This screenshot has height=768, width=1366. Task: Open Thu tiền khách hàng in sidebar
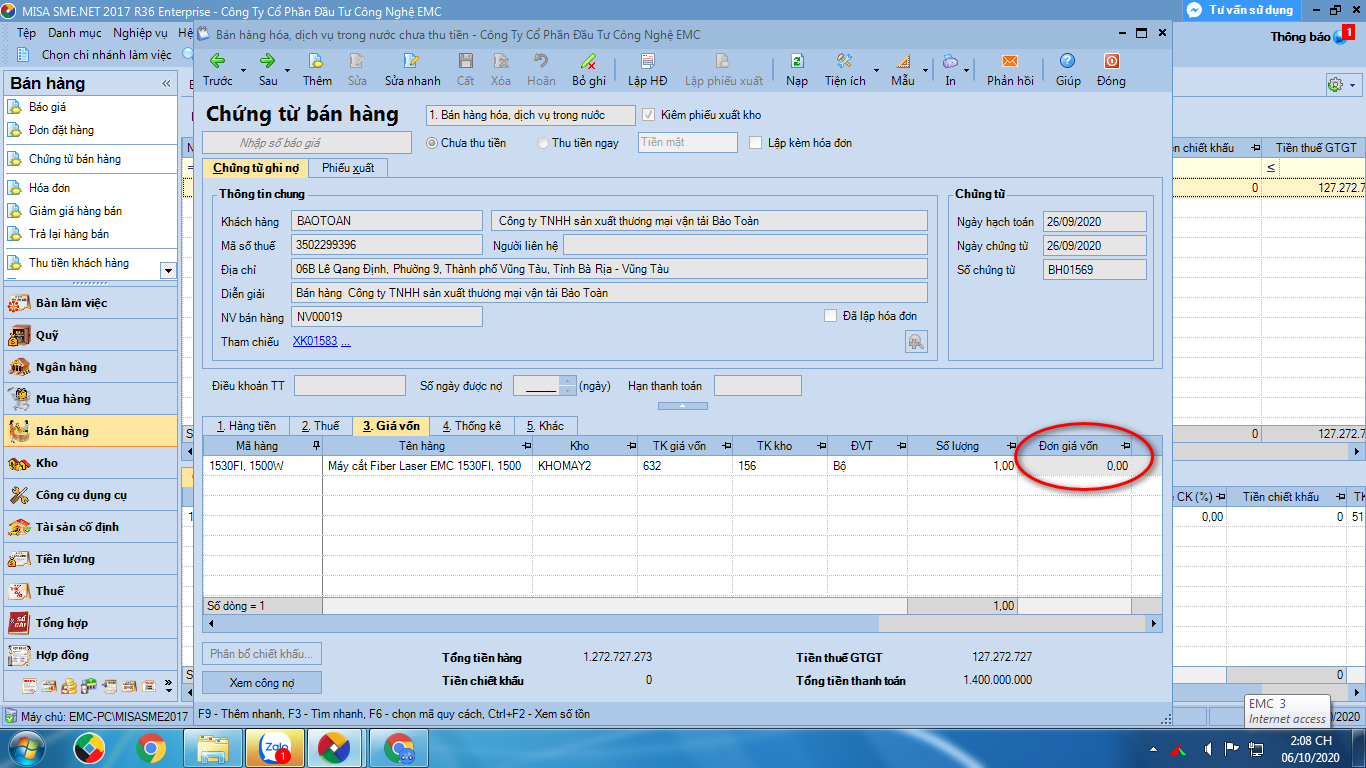[79, 263]
